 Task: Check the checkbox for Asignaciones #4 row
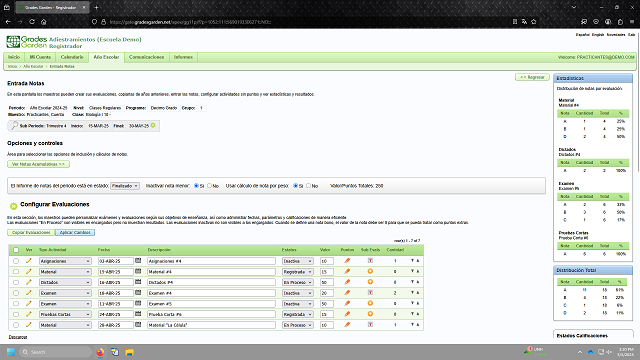[x=16, y=261]
